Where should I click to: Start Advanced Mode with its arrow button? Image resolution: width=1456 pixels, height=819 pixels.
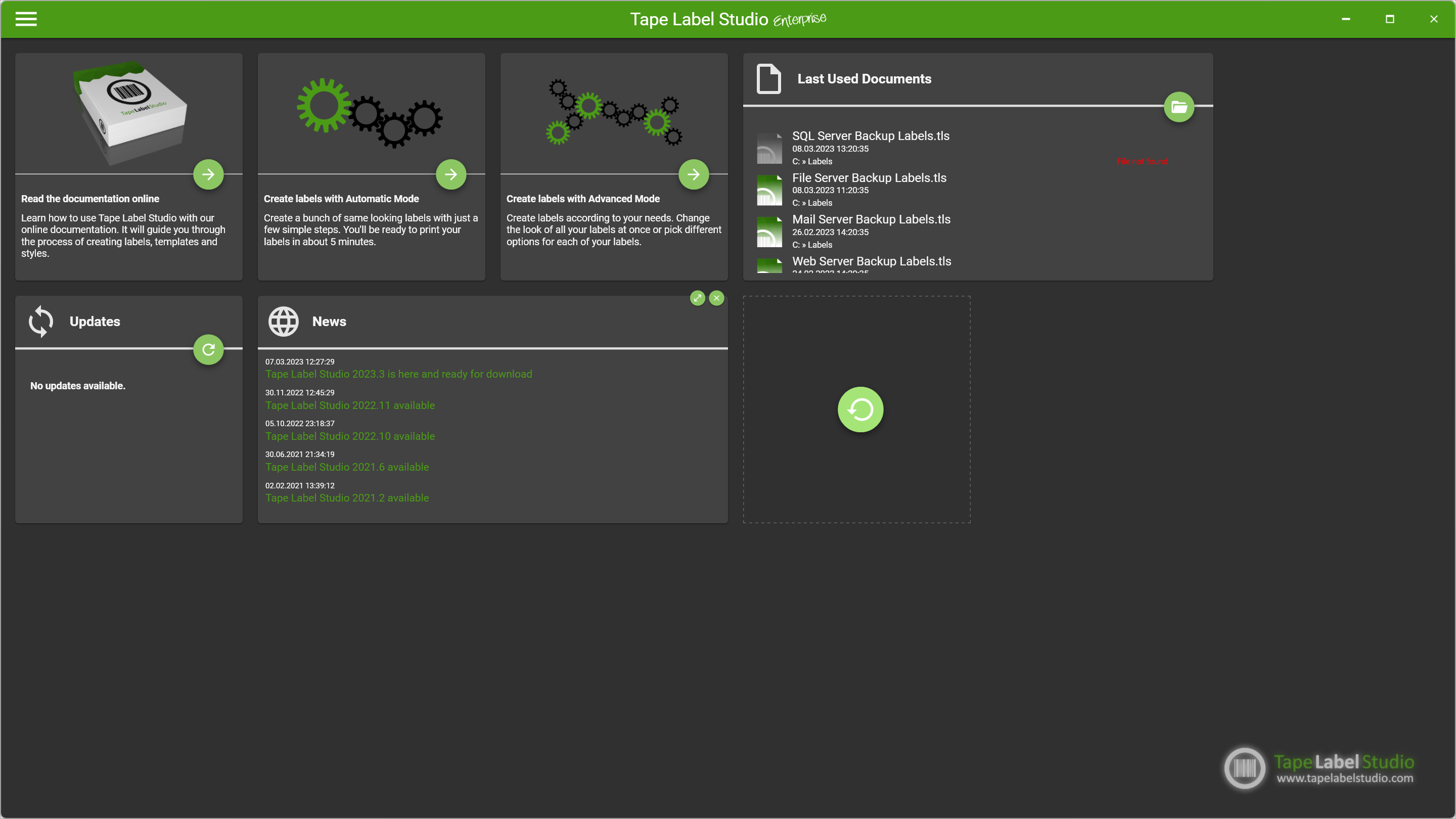[694, 174]
